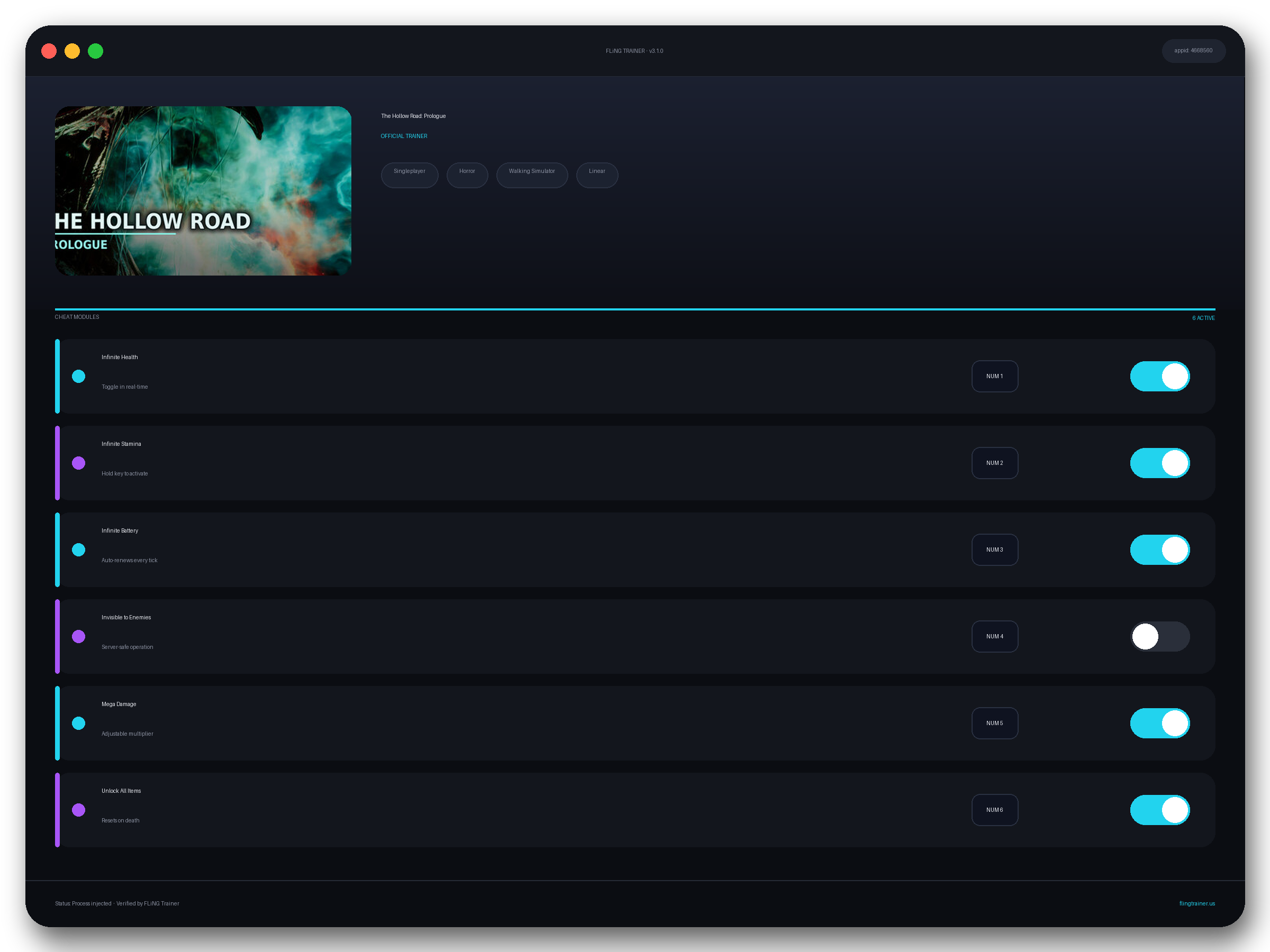Click the Walking Simulator tag
The width and height of the screenshot is (1270, 952).
point(532,175)
